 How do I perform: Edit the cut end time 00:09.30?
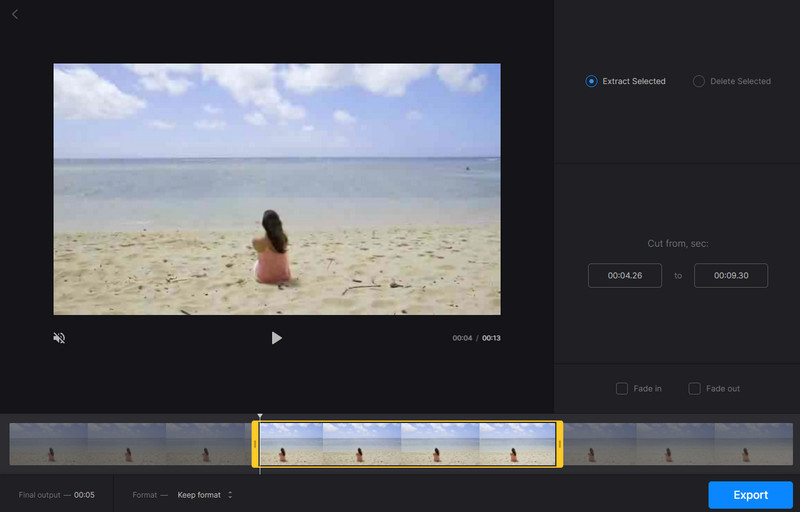[731, 275]
